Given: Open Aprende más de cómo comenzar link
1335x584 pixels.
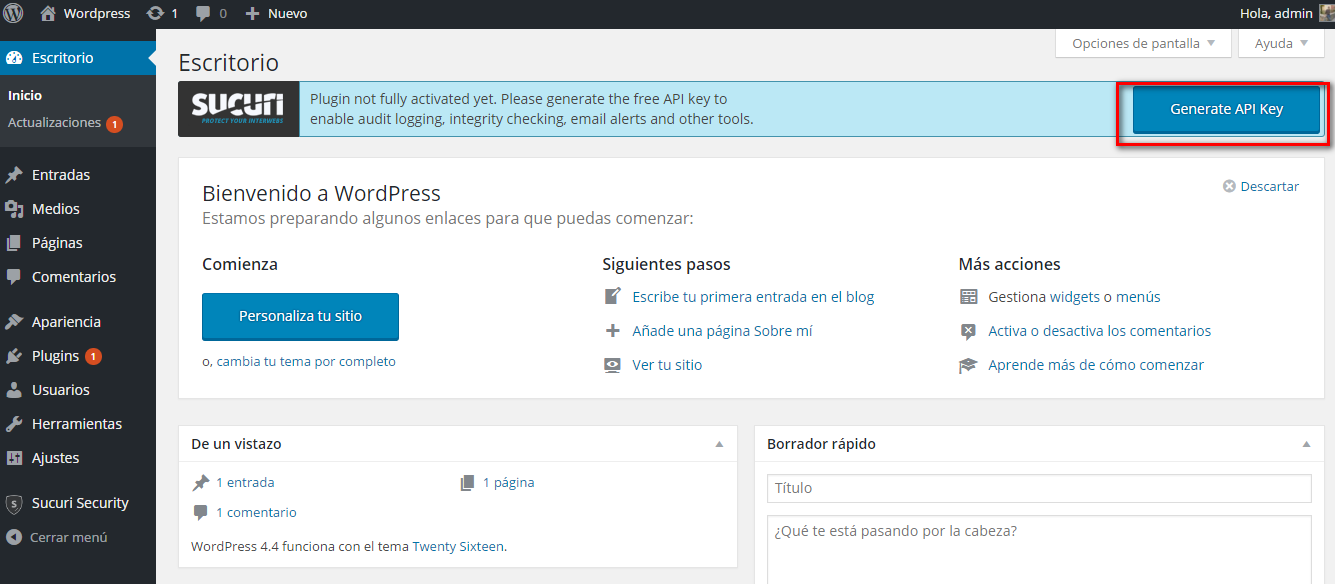Looking at the screenshot, I should click(x=1096, y=365).
